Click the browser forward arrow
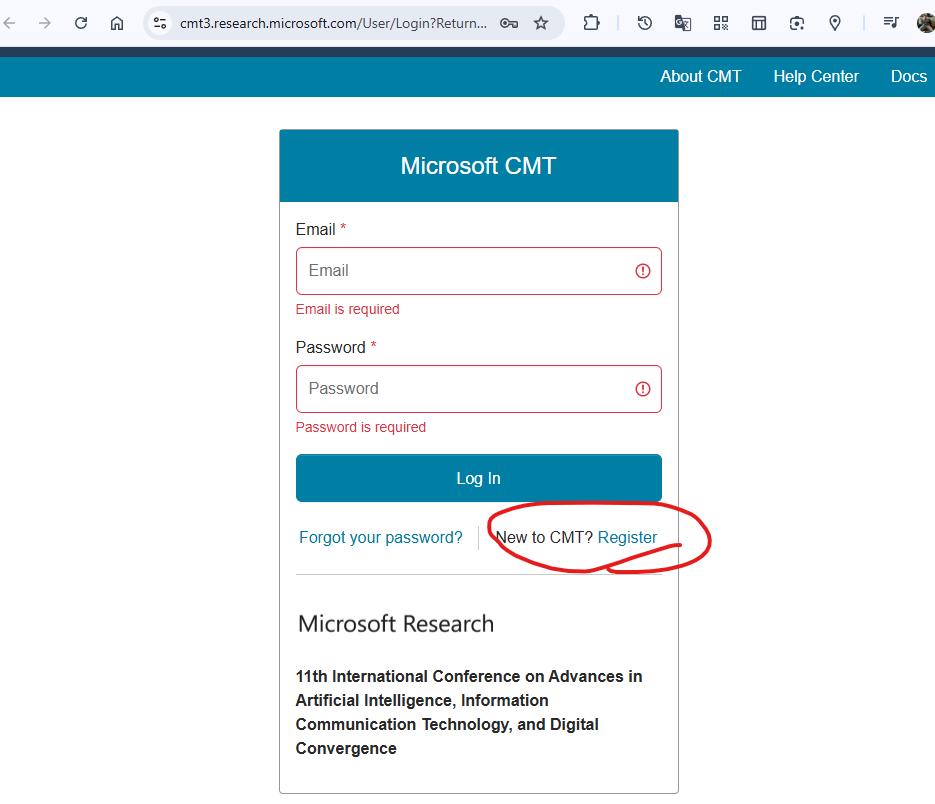 [45, 23]
